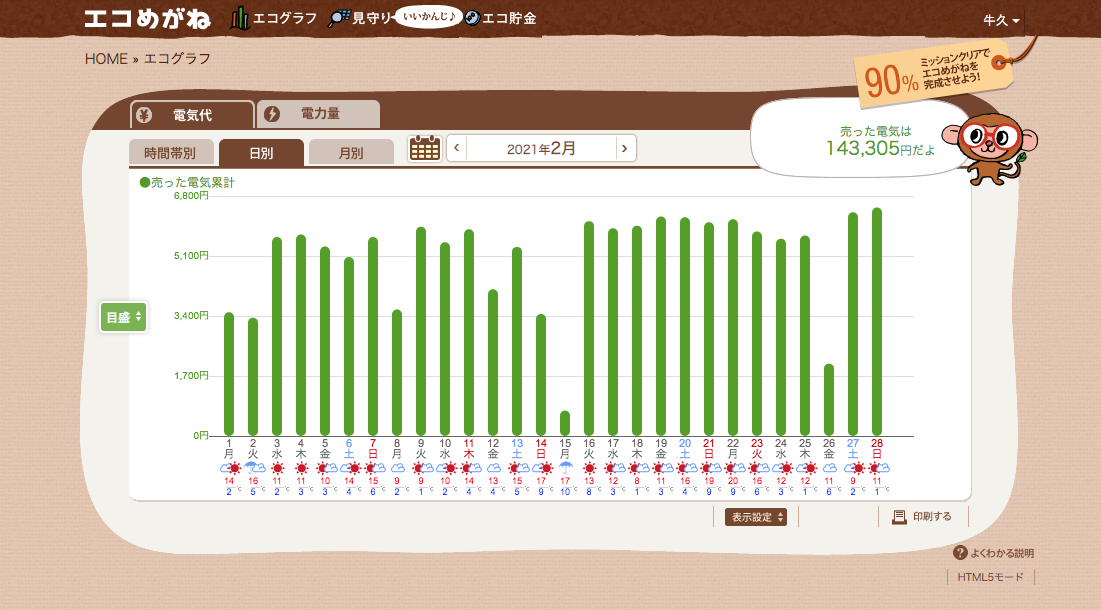Open the 牛久 user menu
Image resolution: width=1101 pixels, height=610 pixels.
(1001, 20)
